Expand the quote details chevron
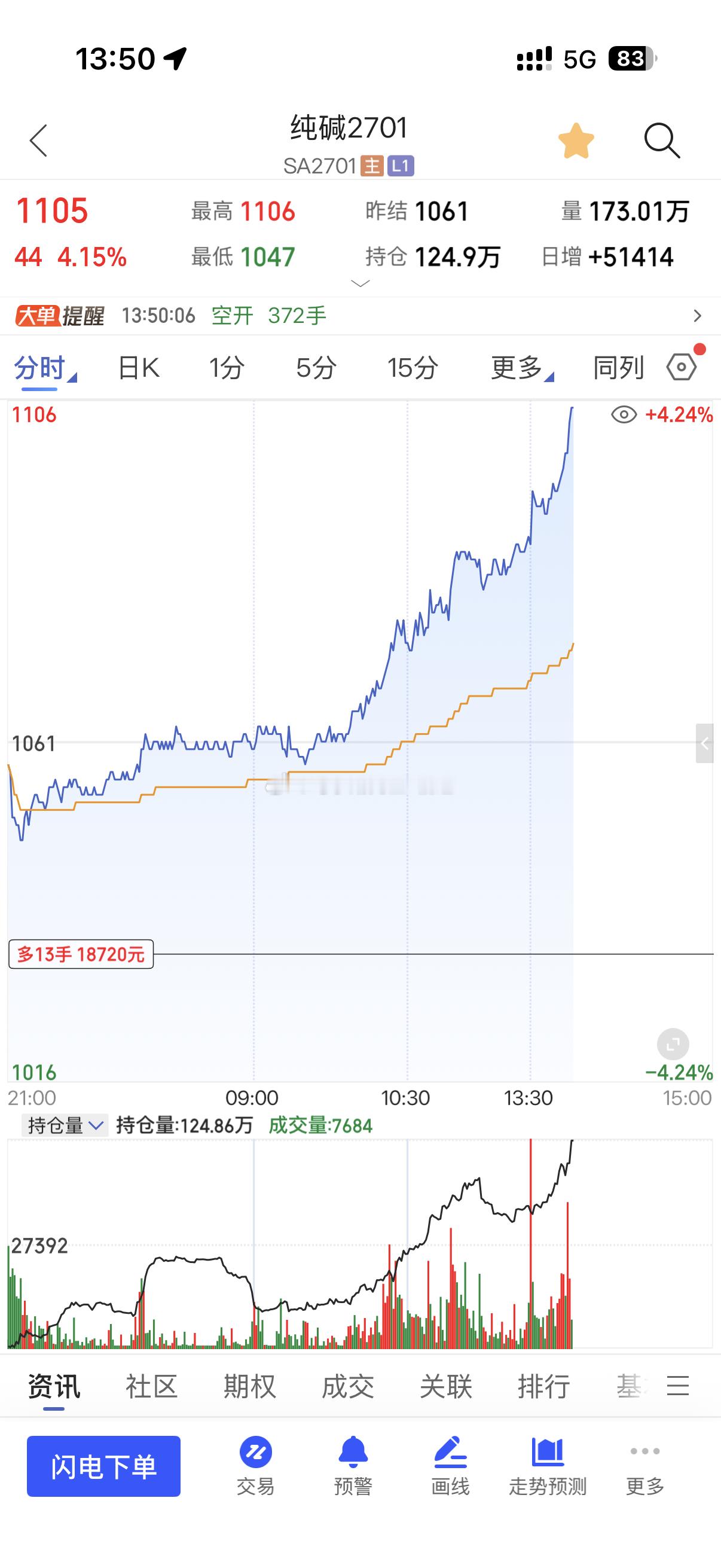Viewport: 721px width, 1568px height. click(360, 283)
